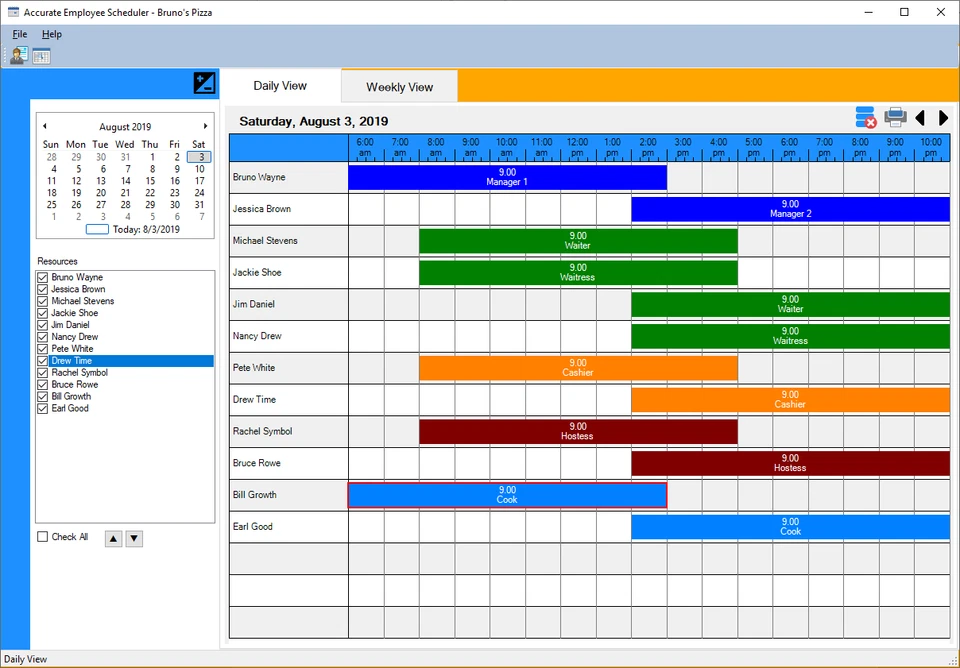The image size is (960, 668).
Task: Select Jessica Brown in the Resources list
Action: point(80,289)
